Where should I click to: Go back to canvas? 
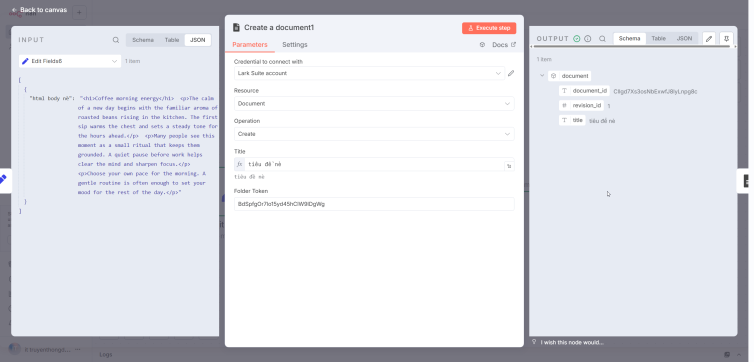point(39,10)
